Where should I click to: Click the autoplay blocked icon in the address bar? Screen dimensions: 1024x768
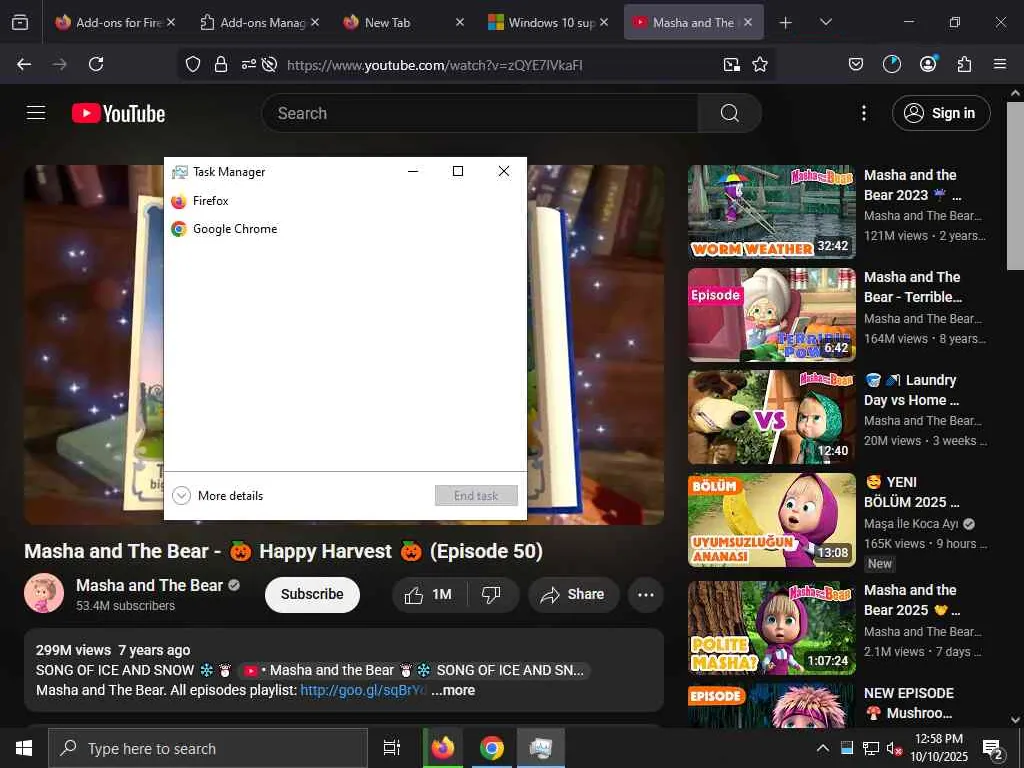(269, 64)
